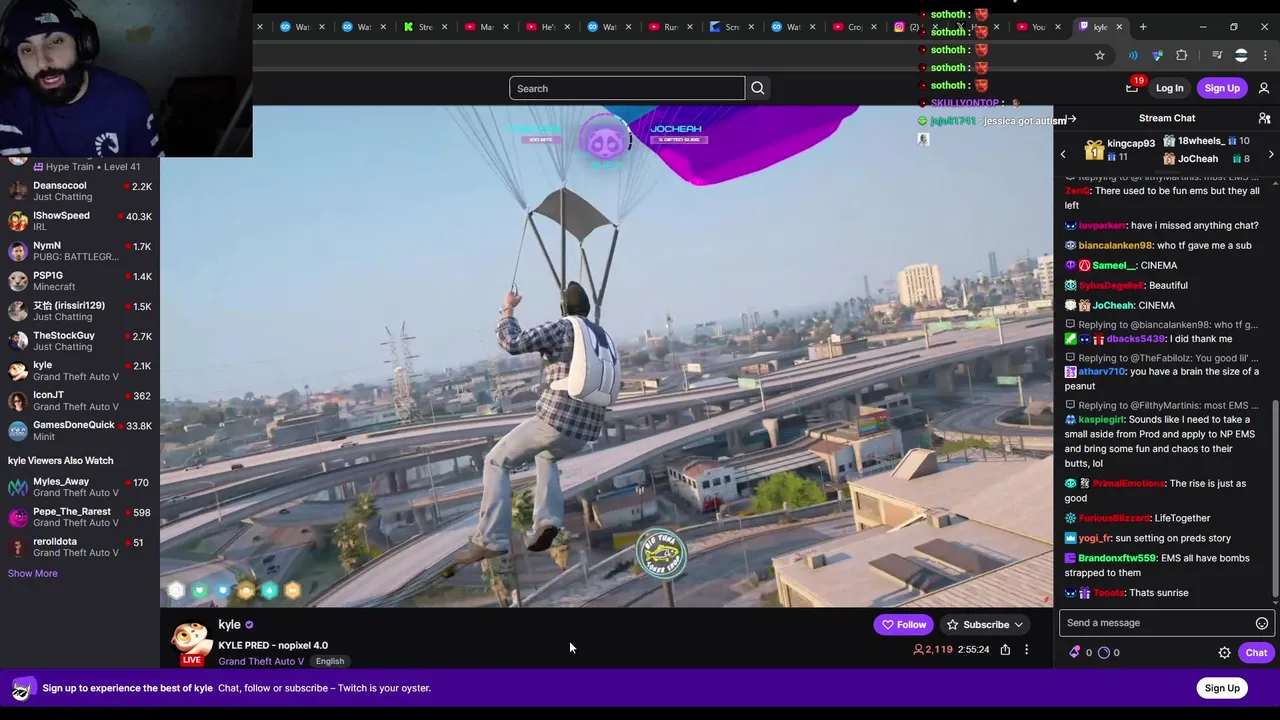The width and height of the screenshot is (1280, 720).
Task: Open PSP1G channel in sidebar
Action: (x=80, y=281)
